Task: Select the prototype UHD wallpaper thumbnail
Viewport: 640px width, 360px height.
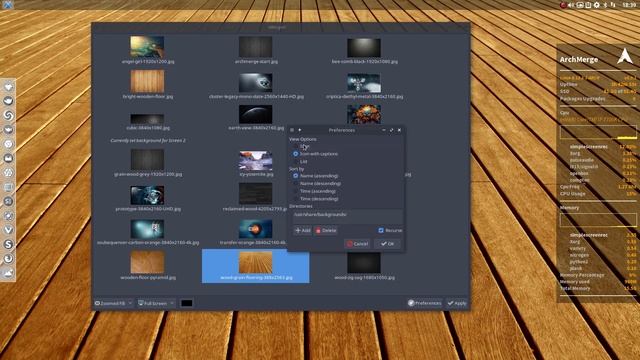Action: pyautogui.click(x=147, y=195)
